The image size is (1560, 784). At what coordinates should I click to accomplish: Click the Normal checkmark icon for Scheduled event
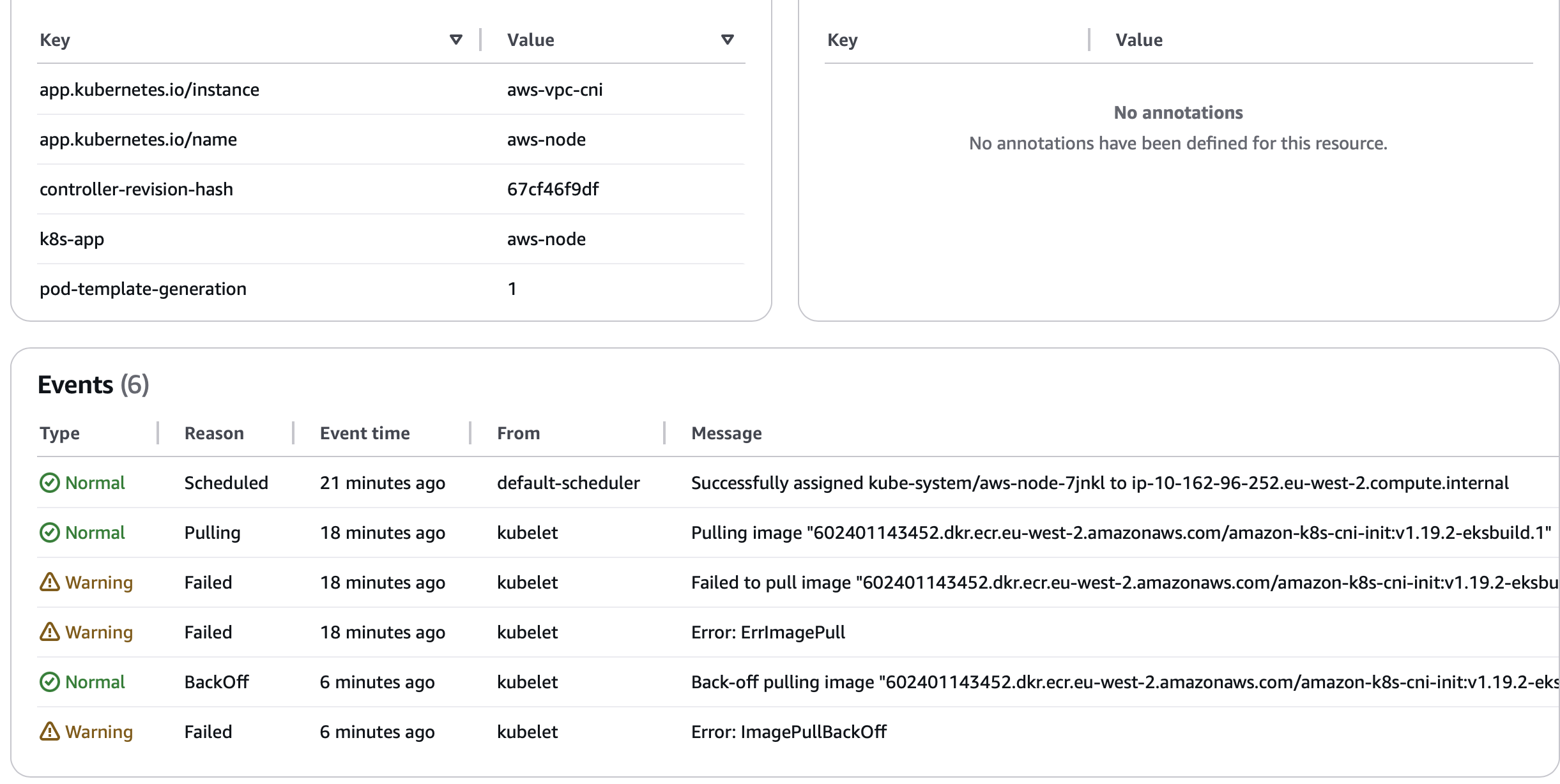49,483
